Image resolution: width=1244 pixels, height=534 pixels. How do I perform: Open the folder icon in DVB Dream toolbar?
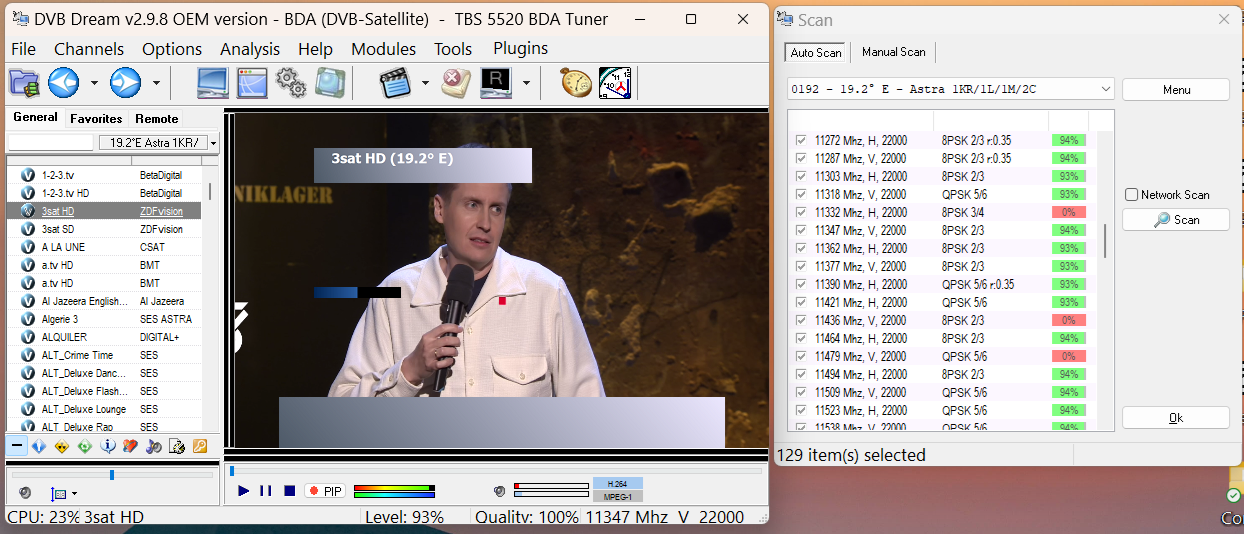tap(24, 83)
